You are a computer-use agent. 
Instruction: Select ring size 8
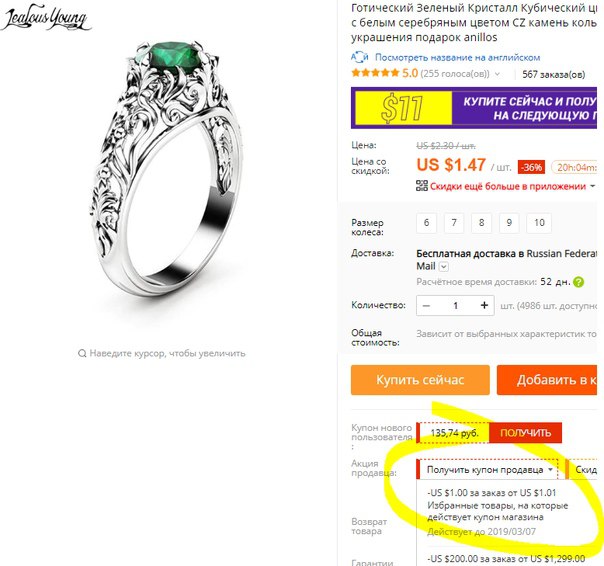tap(482, 223)
